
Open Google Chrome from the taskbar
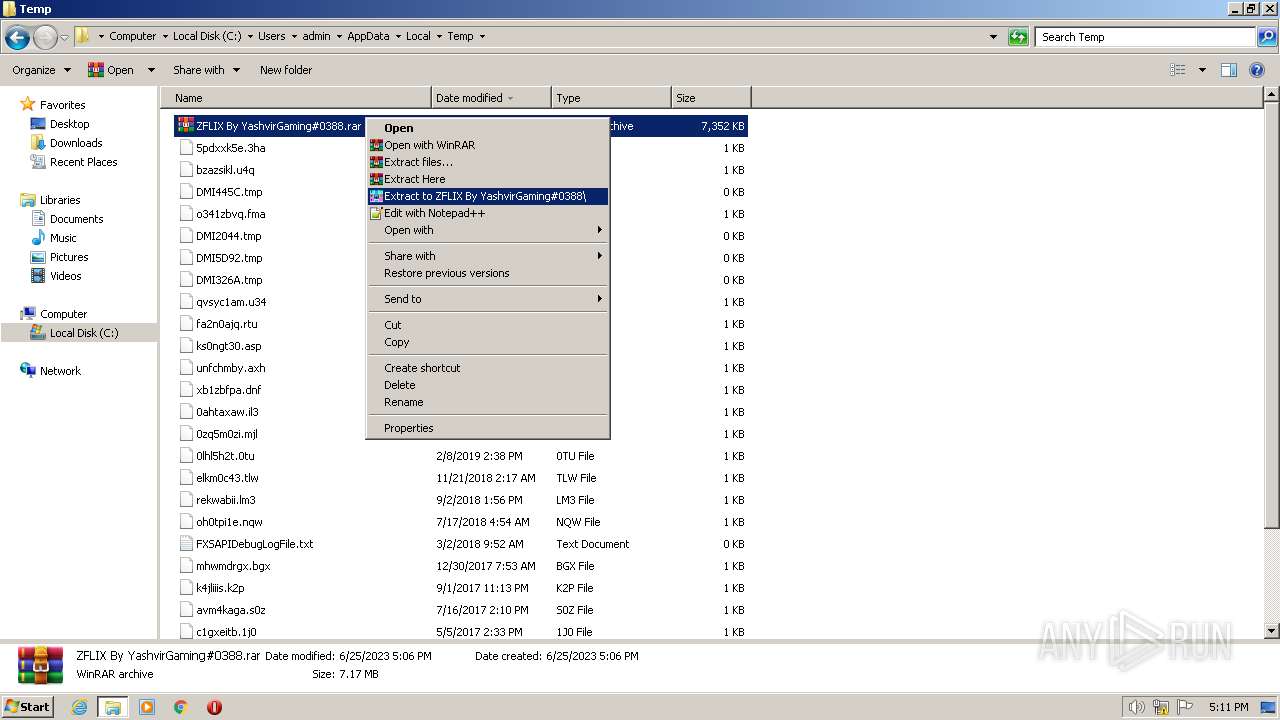click(x=181, y=707)
